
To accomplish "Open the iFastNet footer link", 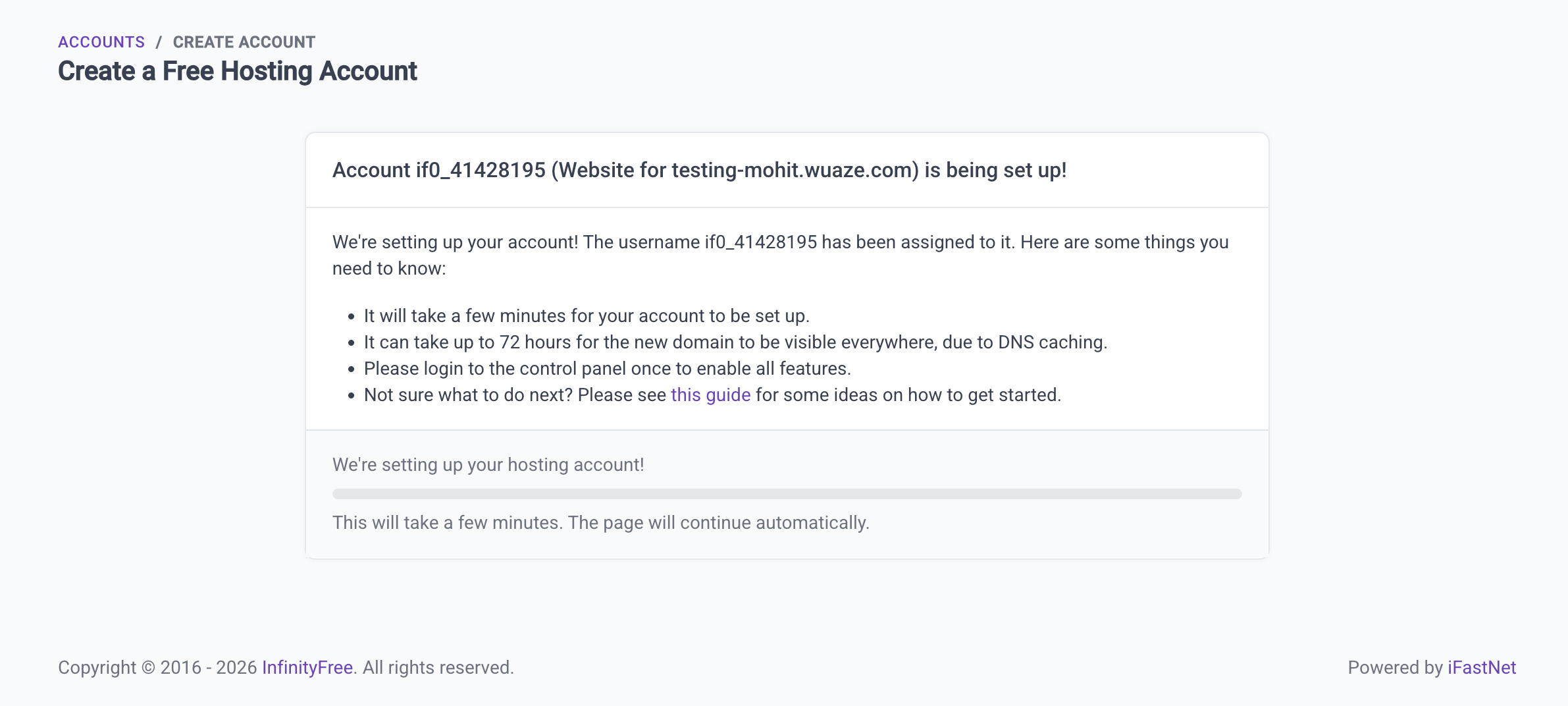I will coord(1482,668).
